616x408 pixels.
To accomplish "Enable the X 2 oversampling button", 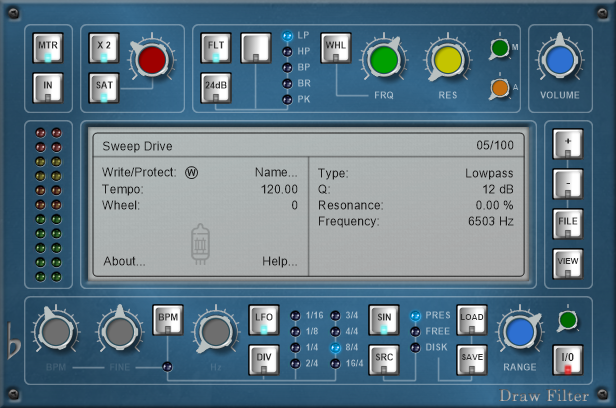I will pos(103,48).
